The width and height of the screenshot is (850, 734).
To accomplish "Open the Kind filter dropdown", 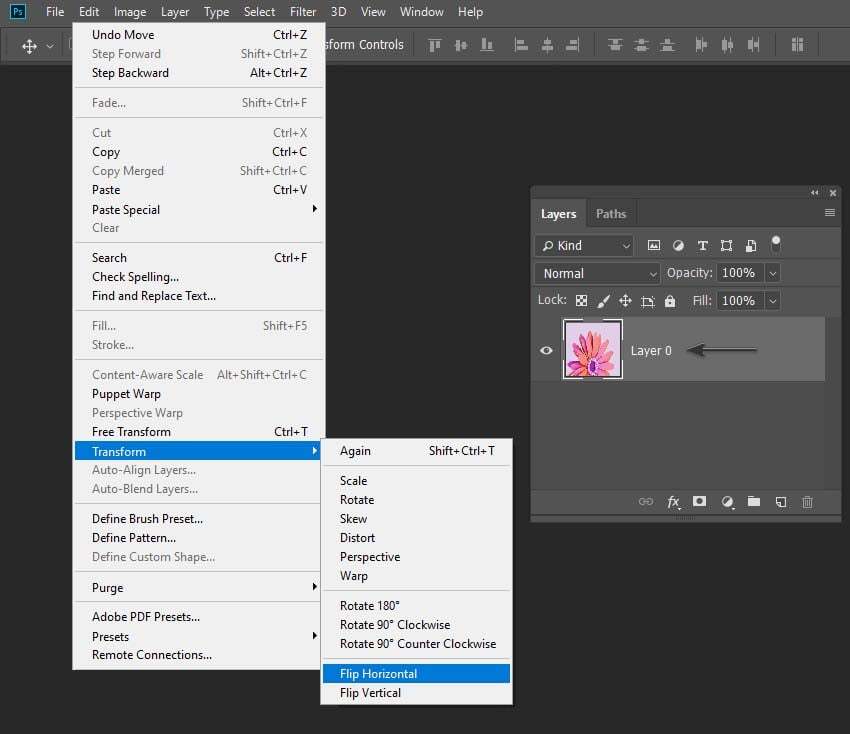I will point(584,246).
